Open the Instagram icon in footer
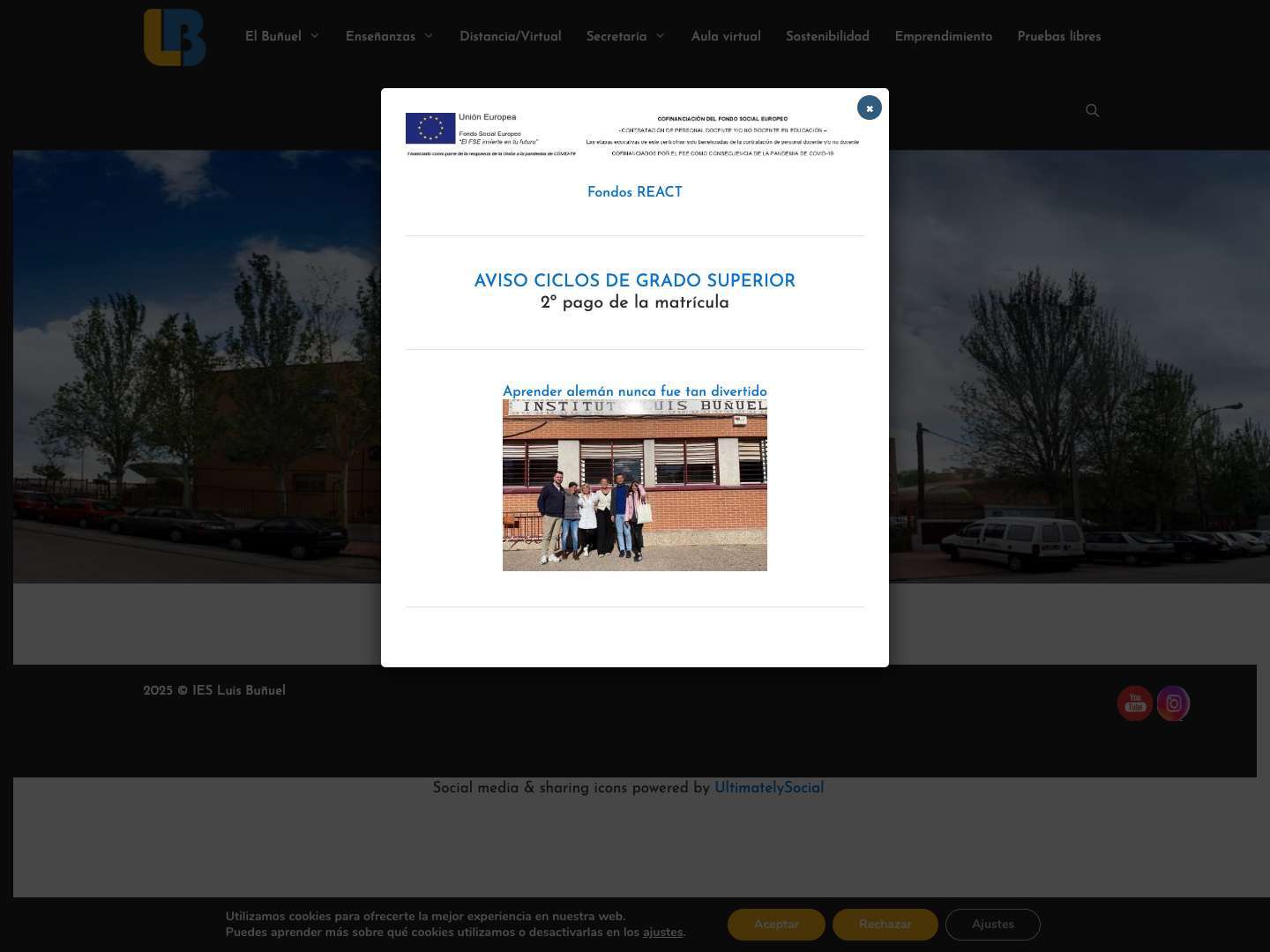The width and height of the screenshot is (1270, 952). click(1173, 703)
